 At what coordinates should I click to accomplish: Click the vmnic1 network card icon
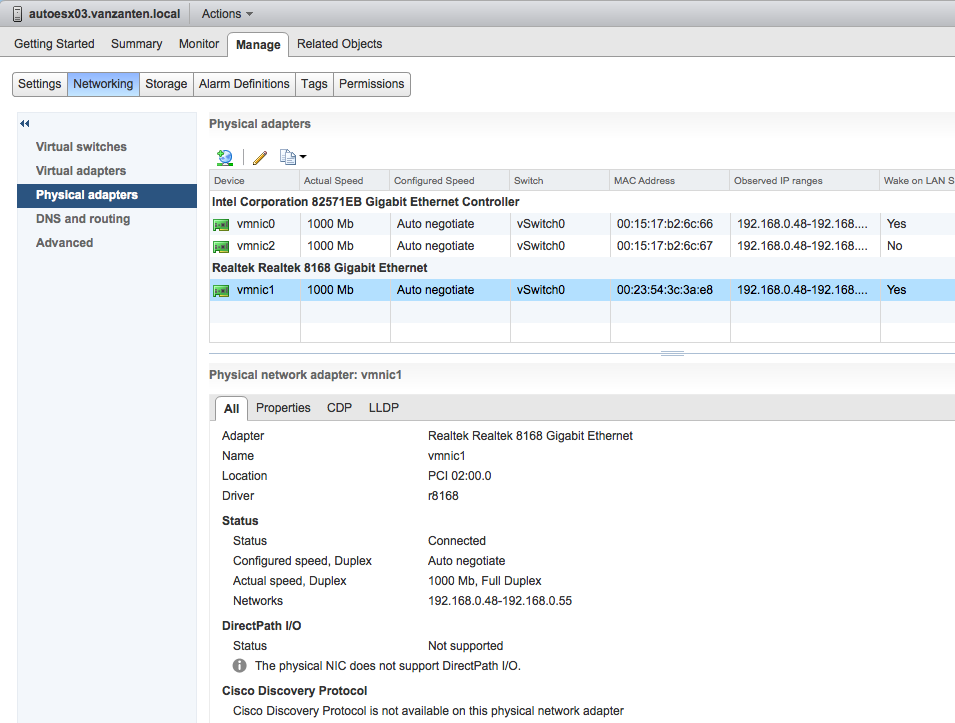220,291
